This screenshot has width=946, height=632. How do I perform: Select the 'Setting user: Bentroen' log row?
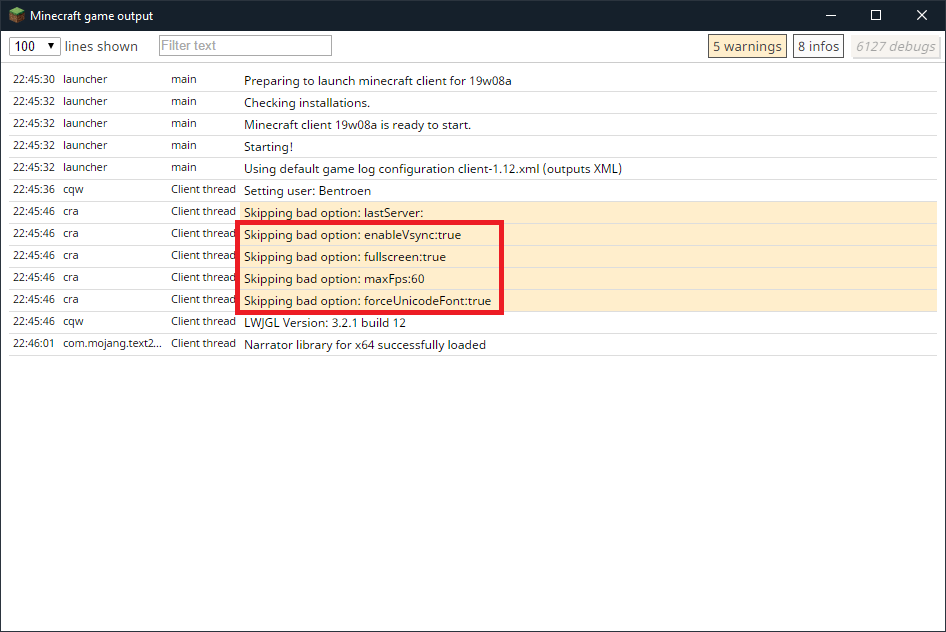coord(308,190)
